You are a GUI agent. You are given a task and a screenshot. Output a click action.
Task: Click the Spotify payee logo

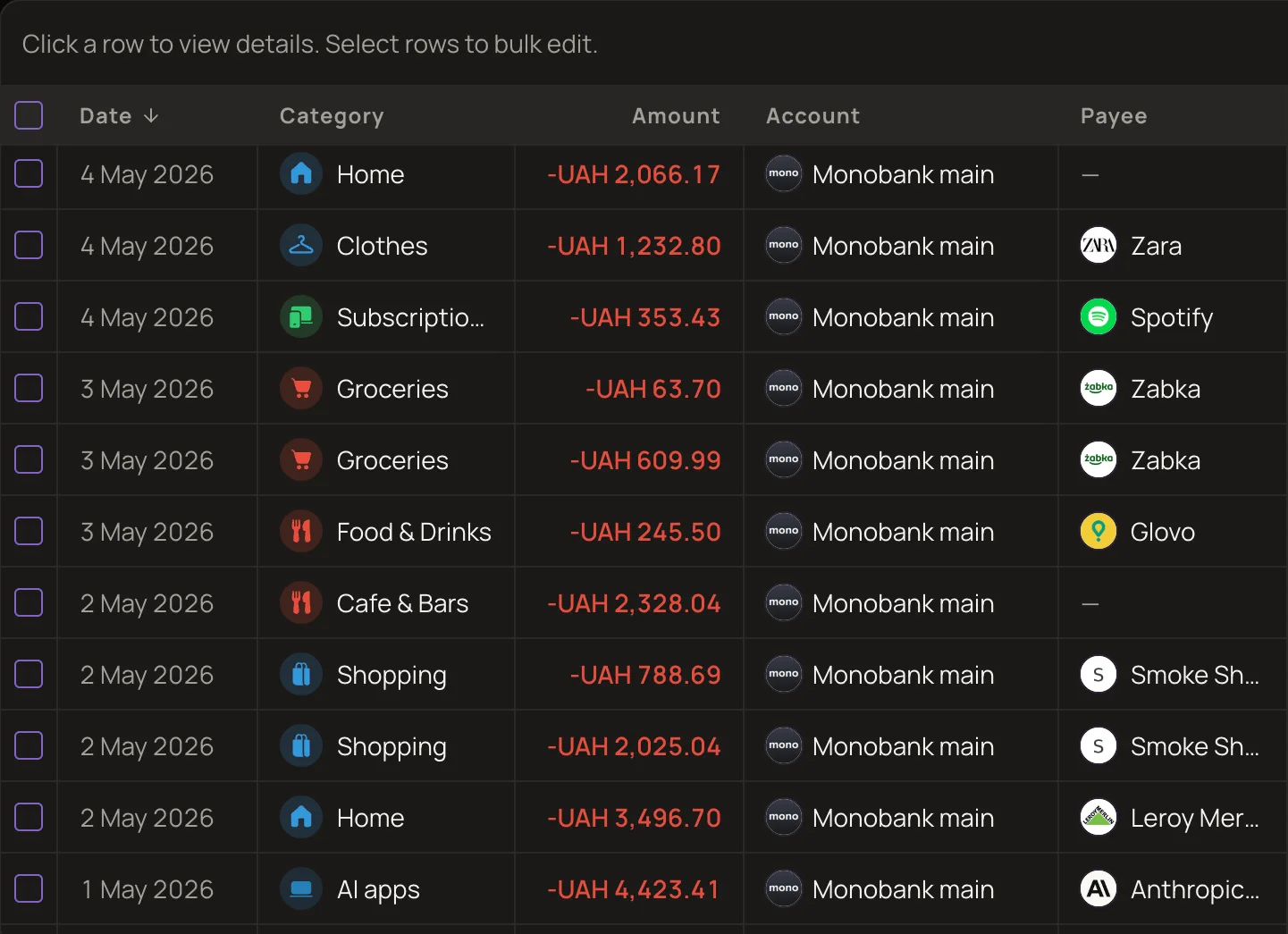[1099, 316]
